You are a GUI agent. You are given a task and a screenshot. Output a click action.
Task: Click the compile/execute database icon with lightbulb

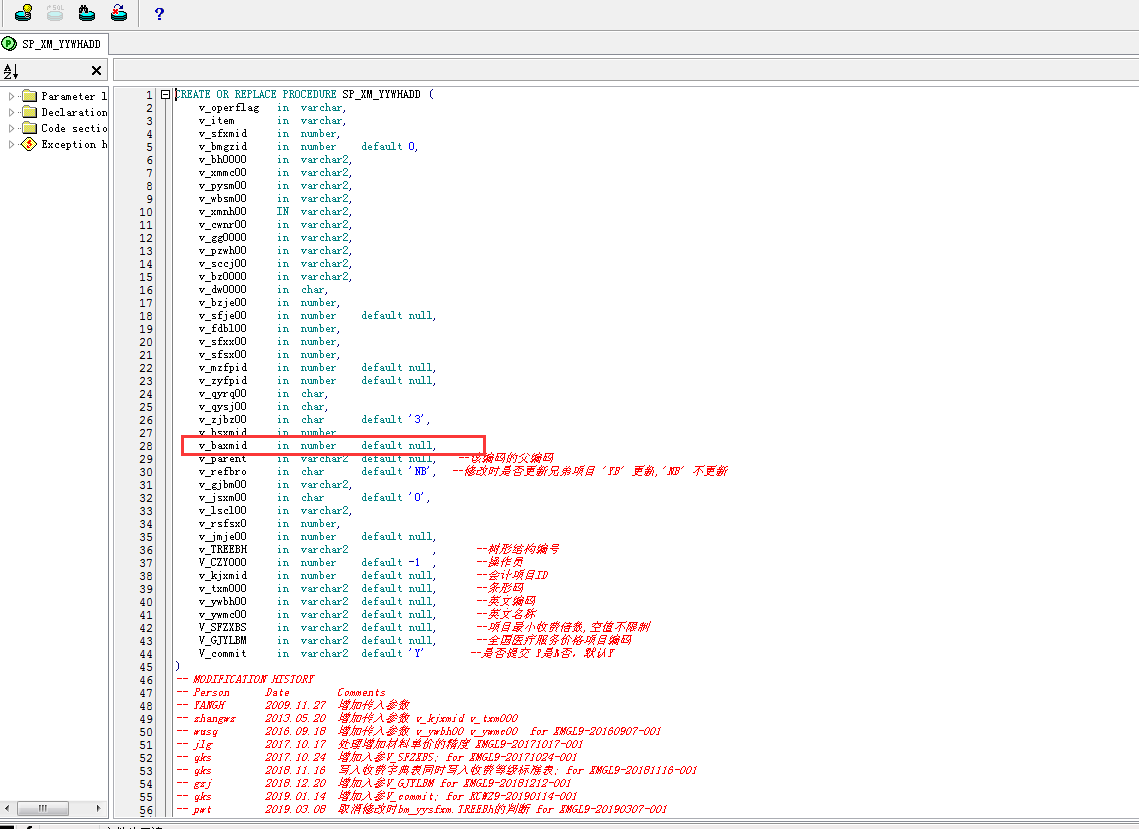(23, 13)
